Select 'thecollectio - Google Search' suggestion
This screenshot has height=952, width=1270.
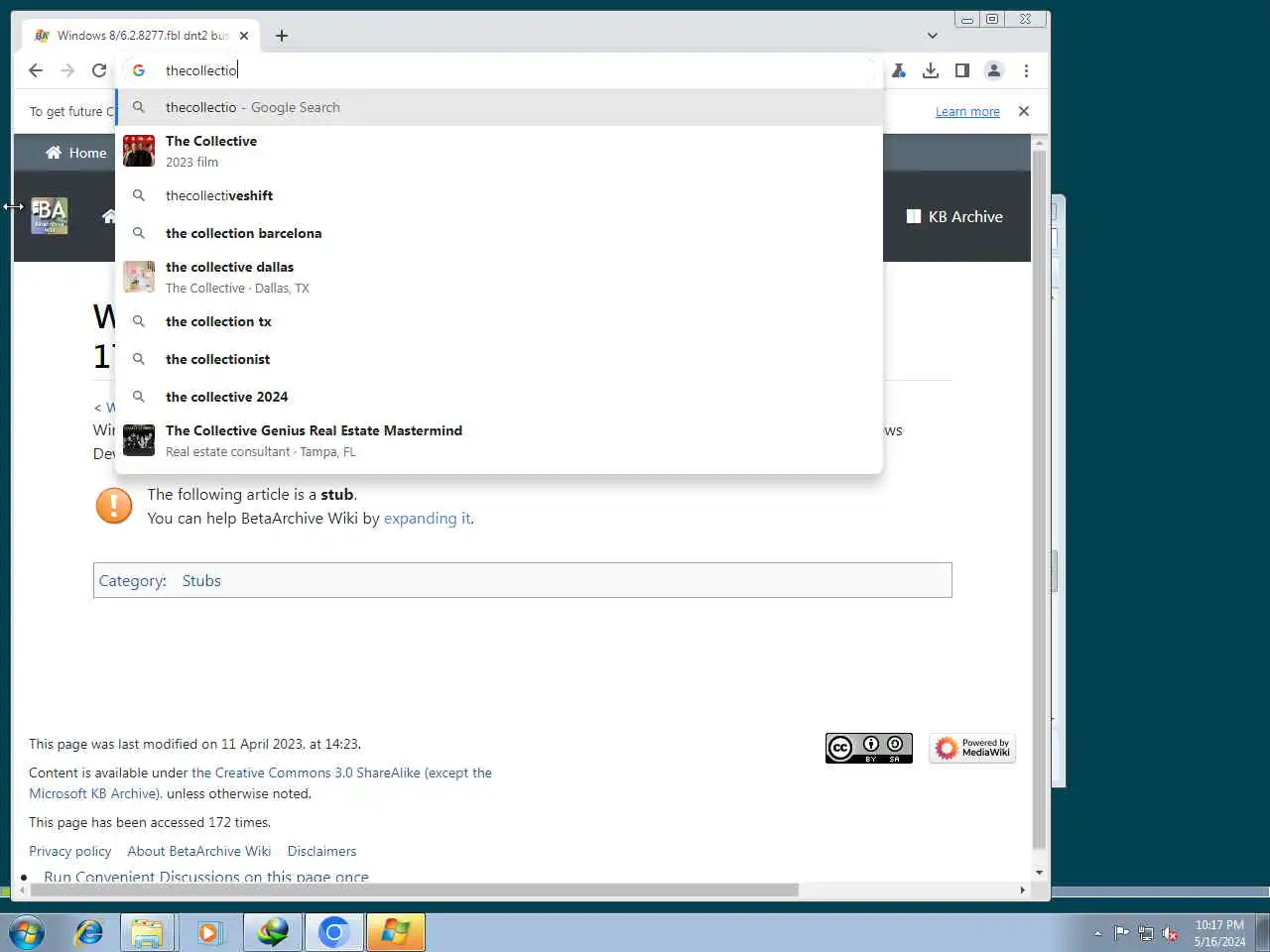(x=499, y=107)
